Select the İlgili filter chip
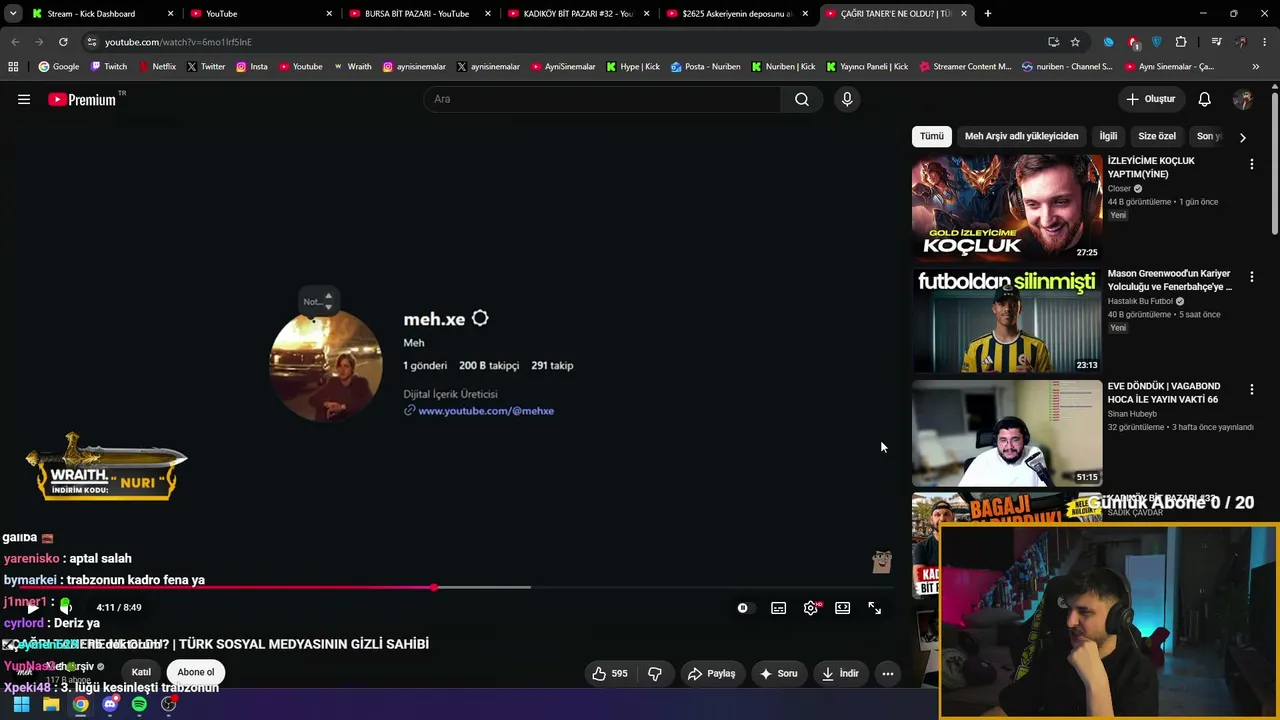The width and height of the screenshot is (1280, 720). (x=1108, y=136)
